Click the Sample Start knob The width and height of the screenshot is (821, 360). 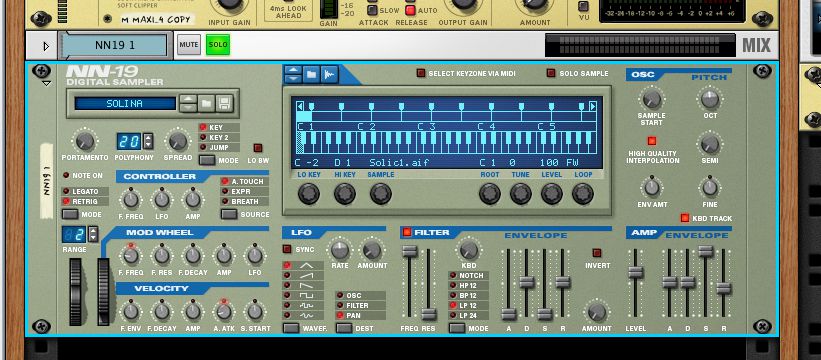(652, 98)
